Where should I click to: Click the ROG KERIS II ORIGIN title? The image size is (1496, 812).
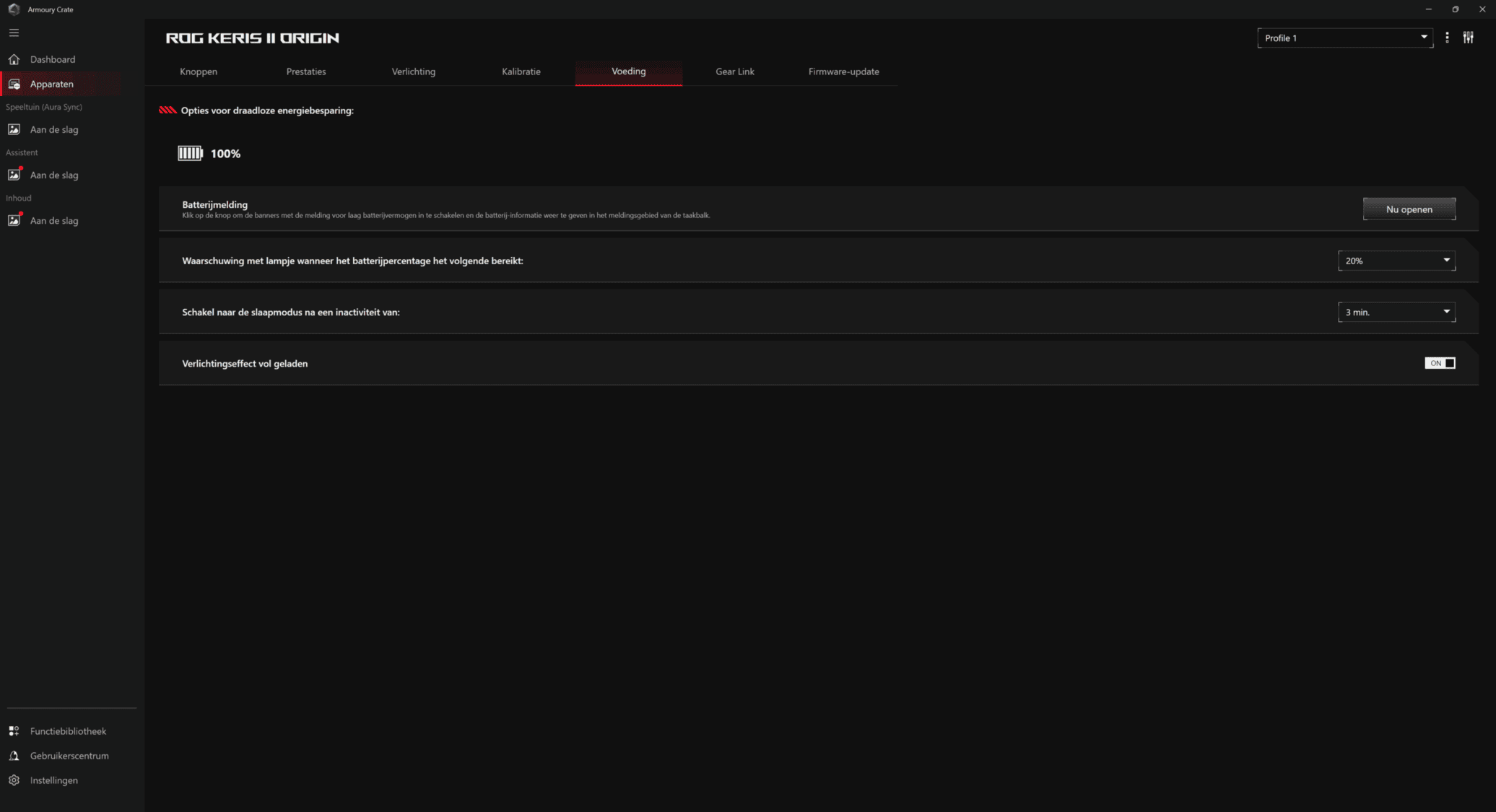pos(252,38)
